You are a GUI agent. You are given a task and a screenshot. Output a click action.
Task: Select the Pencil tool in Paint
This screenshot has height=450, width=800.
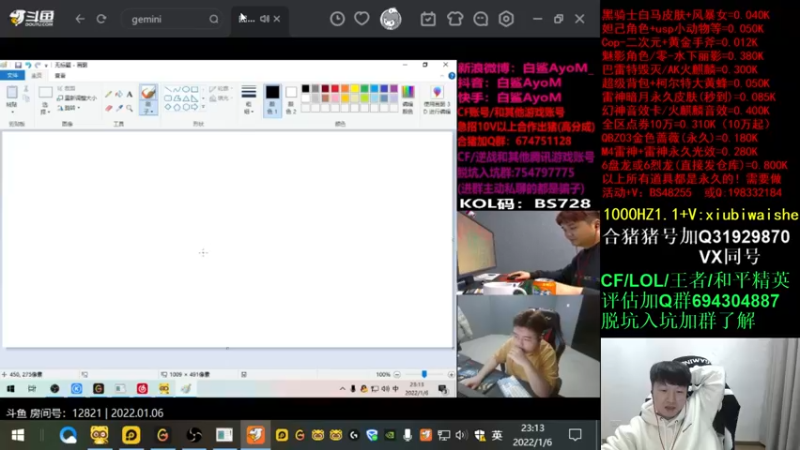[x=108, y=94]
